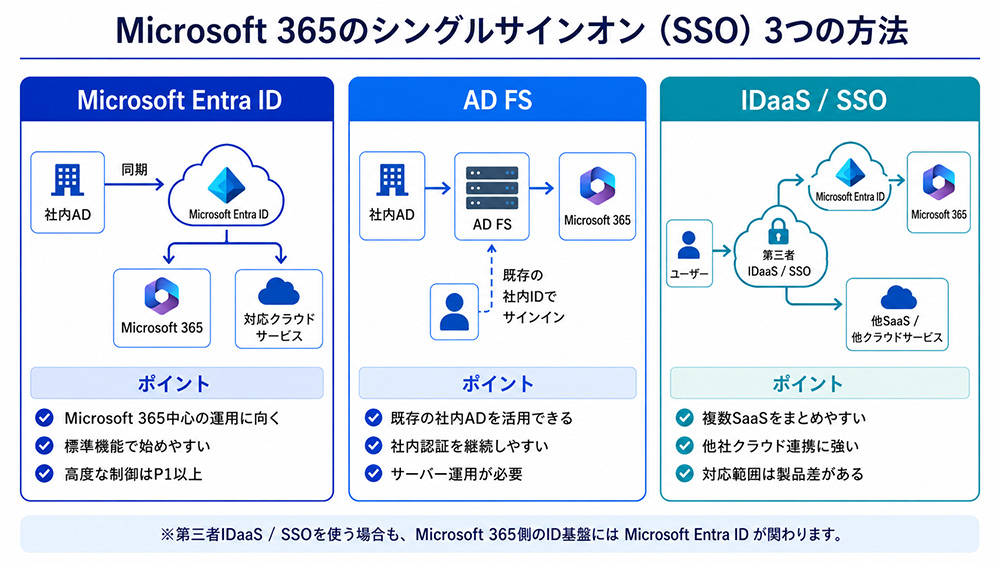Click the Microsoft 365 logo under Entra ID cloud
This screenshot has width=1000, height=563.
(x=162, y=296)
